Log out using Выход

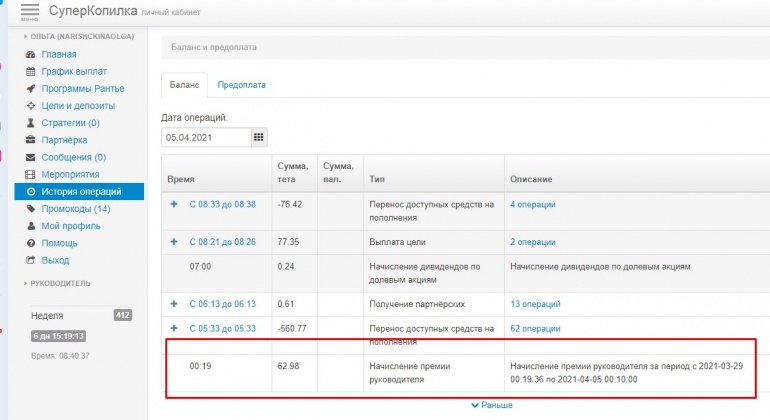(56, 260)
